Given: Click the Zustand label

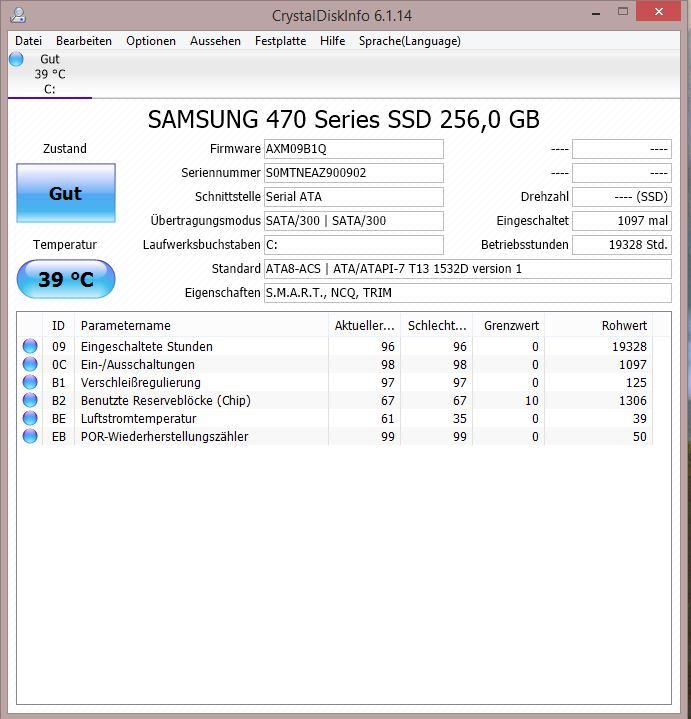Looking at the screenshot, I should 65,149.
